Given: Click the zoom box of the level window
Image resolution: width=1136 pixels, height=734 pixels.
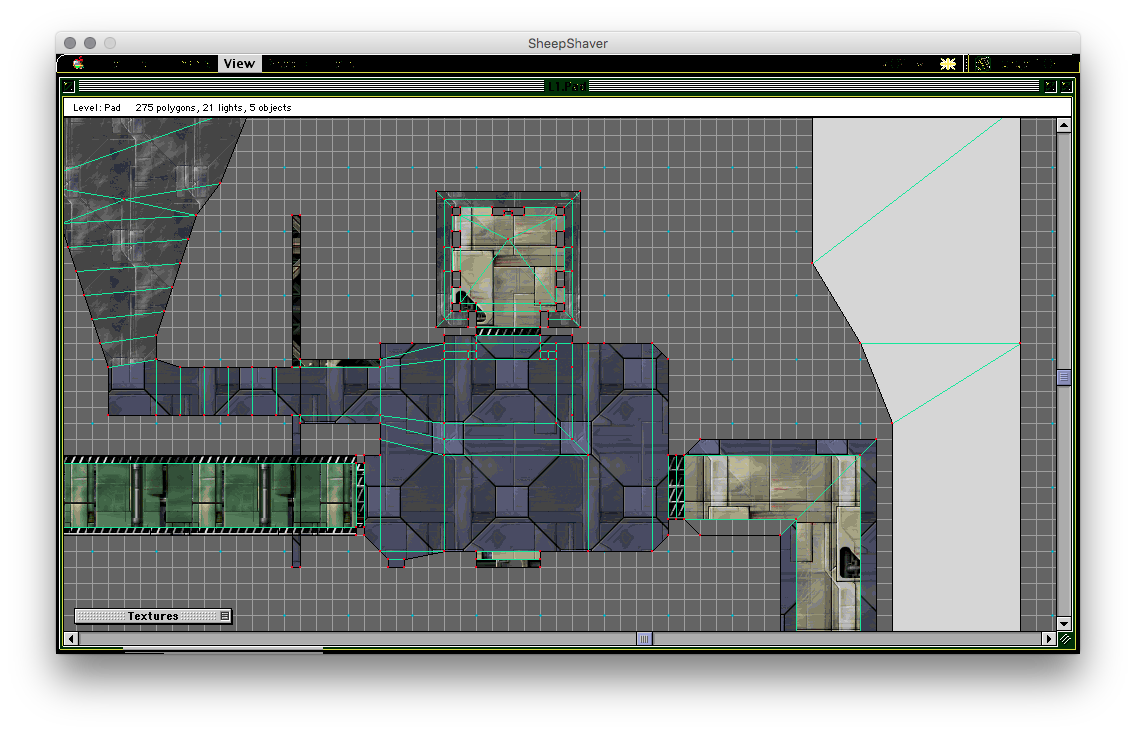Looking at the screenshot, I should click(1049, 86).
